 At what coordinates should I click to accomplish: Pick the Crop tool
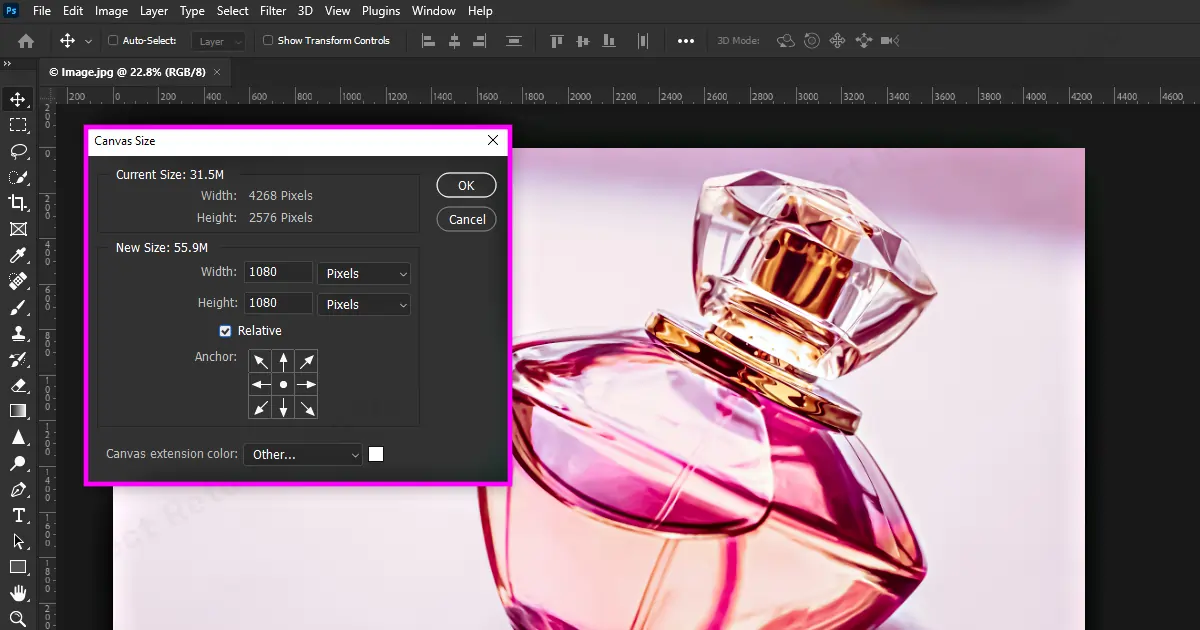[20, 203]
